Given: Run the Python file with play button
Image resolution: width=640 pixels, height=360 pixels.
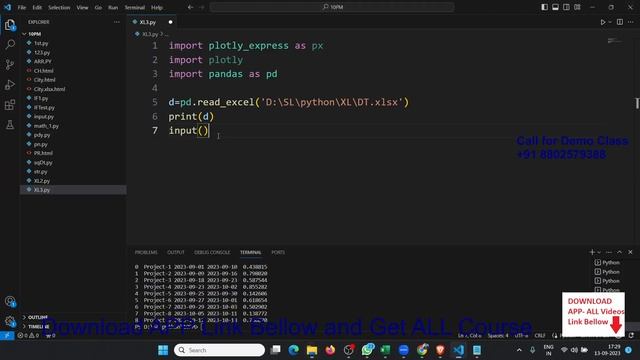Looking at the screenshot, I should coord(602,22).
